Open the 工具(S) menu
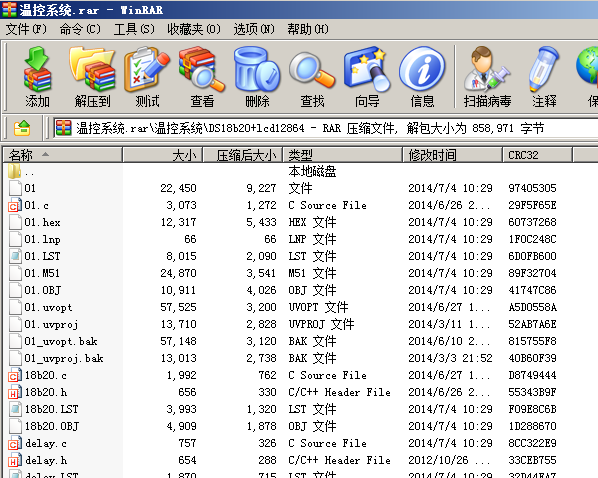The height and width of the screenshot is (478, 598). (134, 29)
